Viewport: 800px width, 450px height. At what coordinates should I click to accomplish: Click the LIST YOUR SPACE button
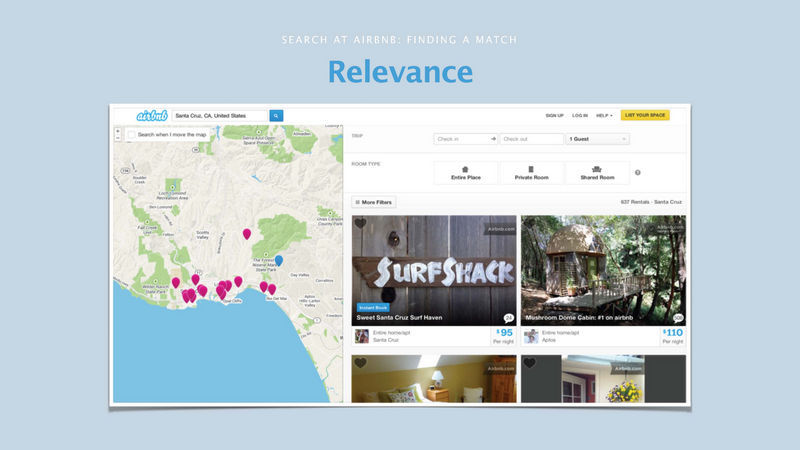[645, 115]
